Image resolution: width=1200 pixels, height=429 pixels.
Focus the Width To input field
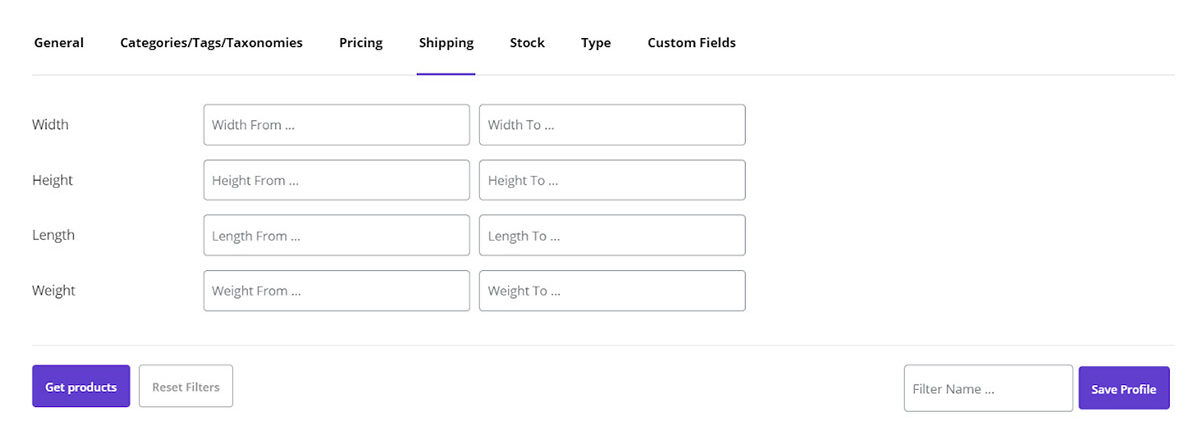point(612,125)
